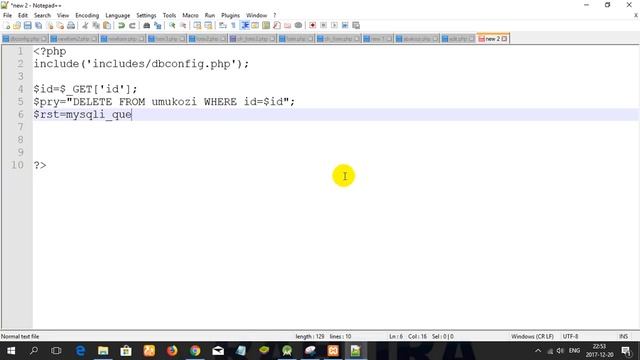Image resolution: width=640 pixels, height=360 pixels.
Task: Toggle synchronize horizontal scrolling
Action: [x=208, y=25]
